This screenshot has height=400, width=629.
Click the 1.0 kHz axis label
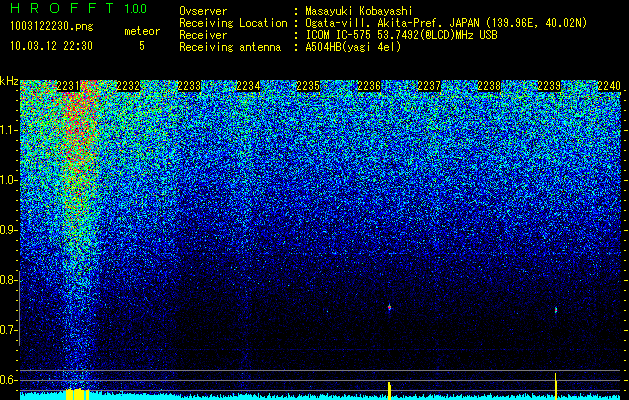9,180
